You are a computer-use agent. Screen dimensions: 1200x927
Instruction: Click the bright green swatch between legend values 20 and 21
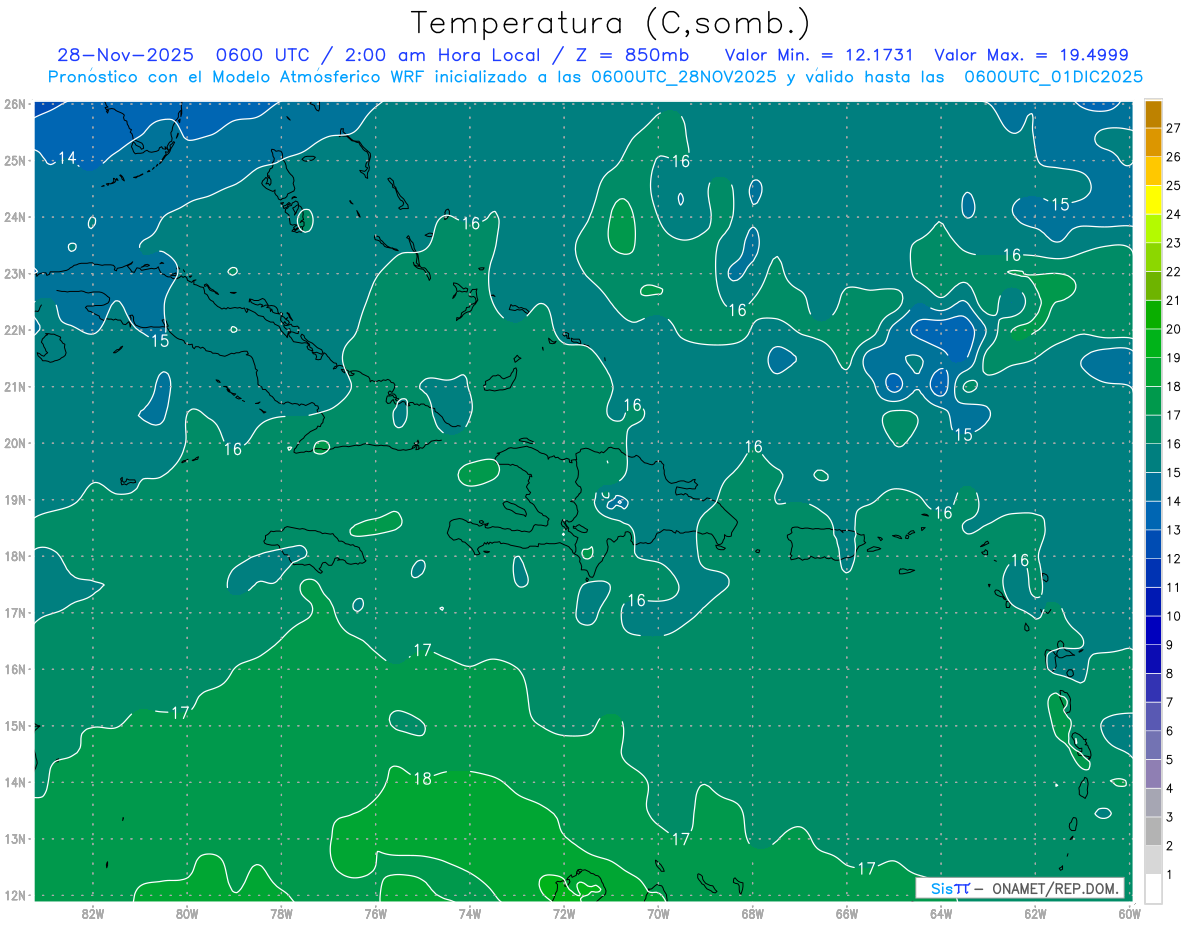[x=1153, y=315]
